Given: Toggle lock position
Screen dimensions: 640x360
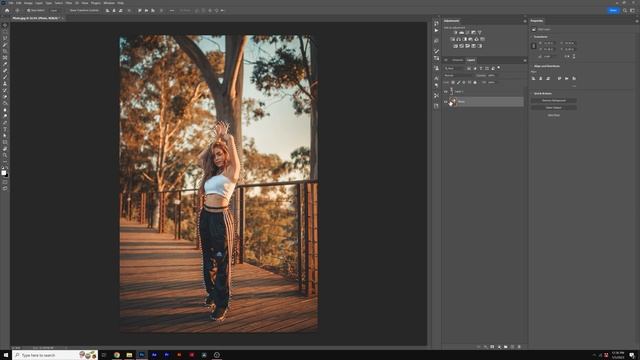Looking at the screenshot, I should point(464,82).
